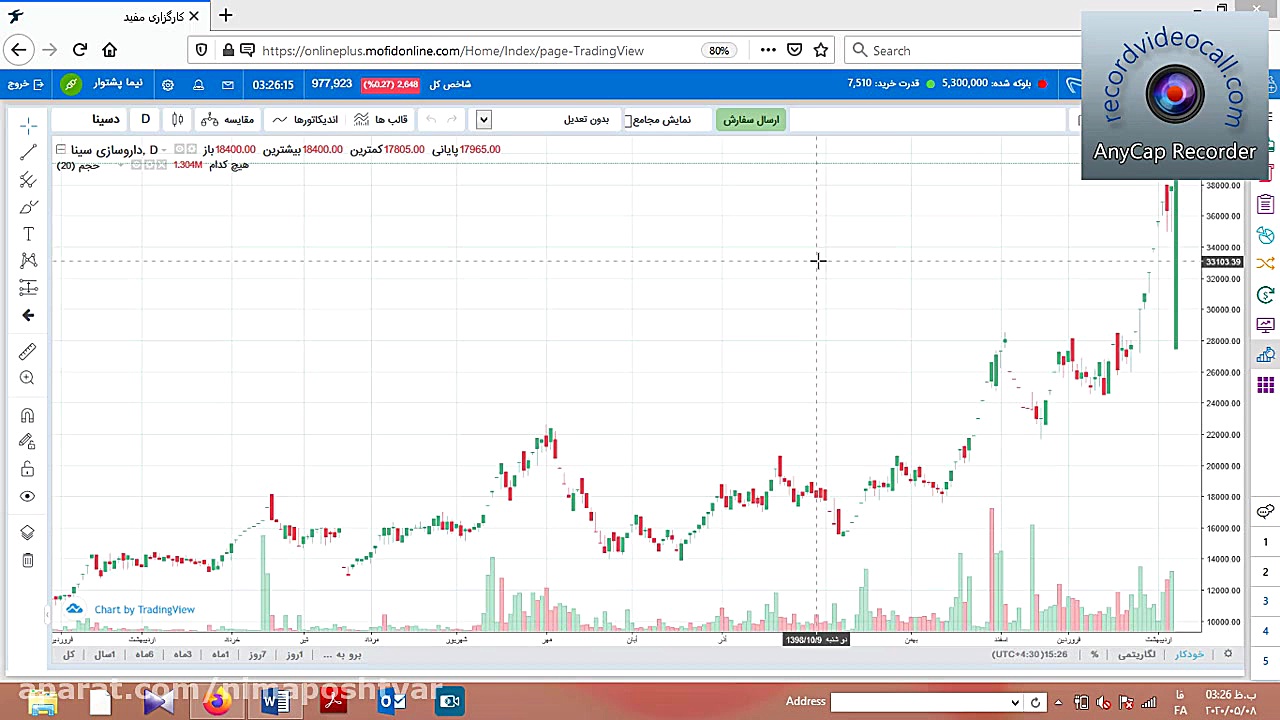Open account settings gear in top bar
1280x720 pixels.
tap(168, 85)
